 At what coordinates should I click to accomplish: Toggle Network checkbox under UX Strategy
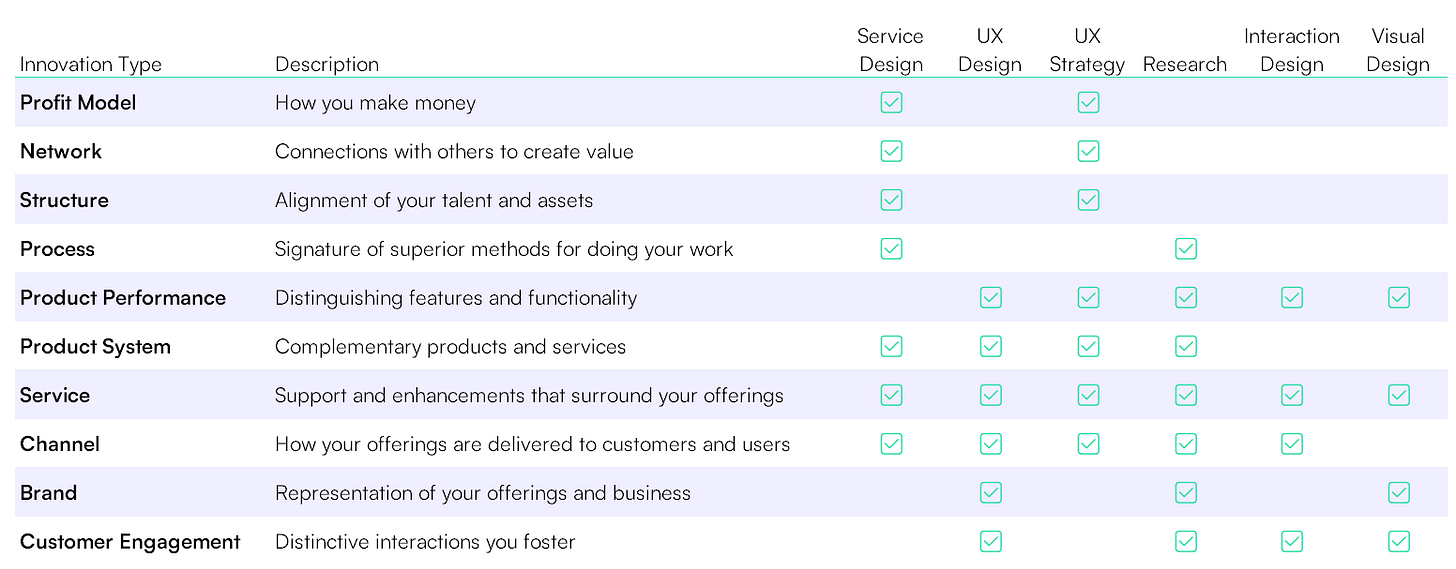click(1088, 151)
